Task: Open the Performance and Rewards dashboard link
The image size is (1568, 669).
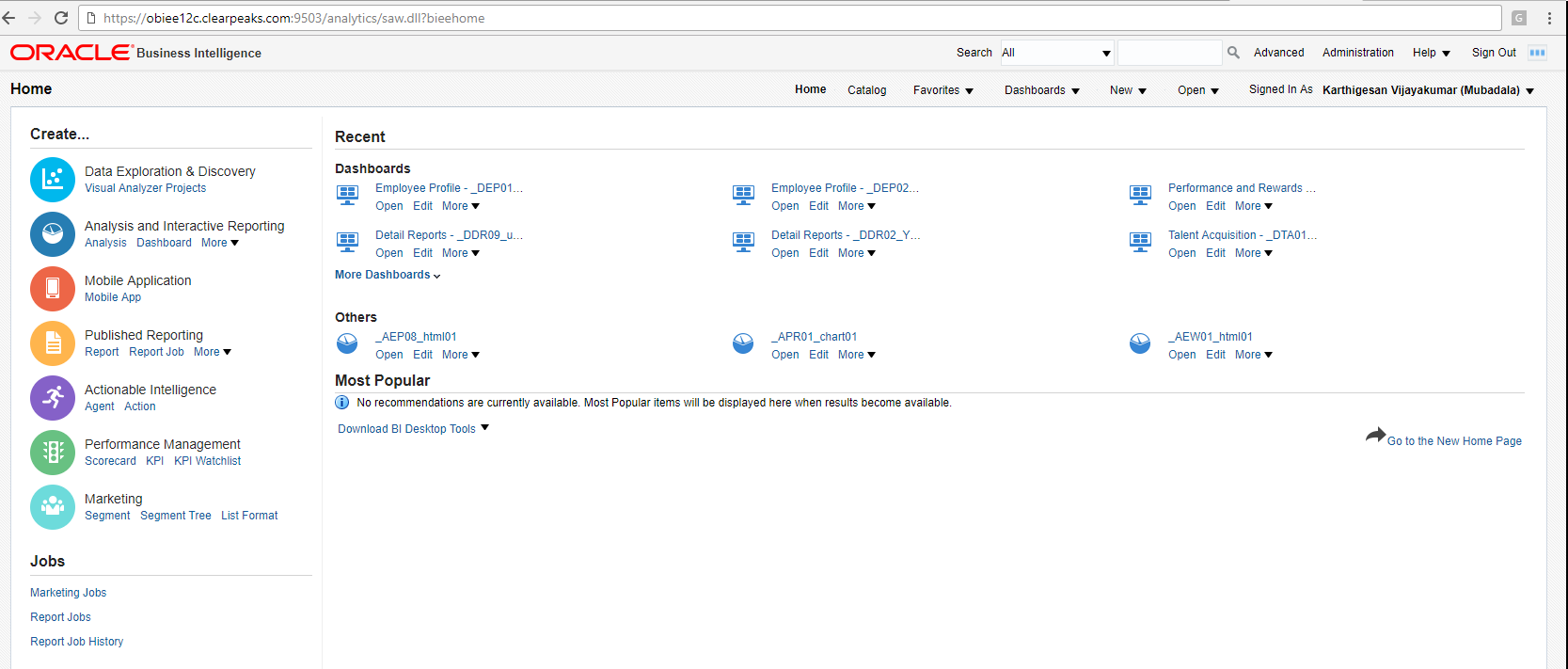Action: click(1242, 188)
